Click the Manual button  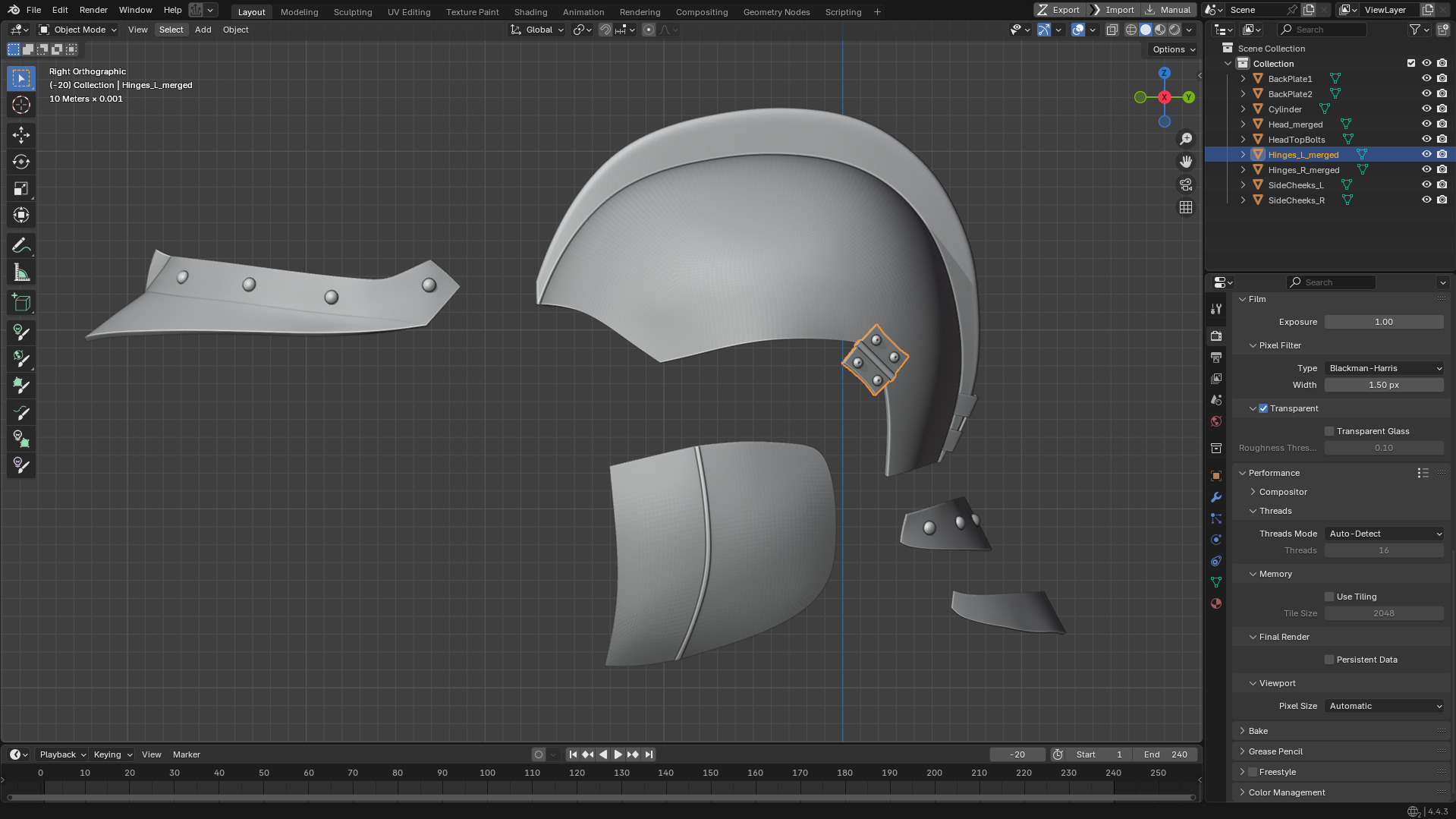(1168, 10)
